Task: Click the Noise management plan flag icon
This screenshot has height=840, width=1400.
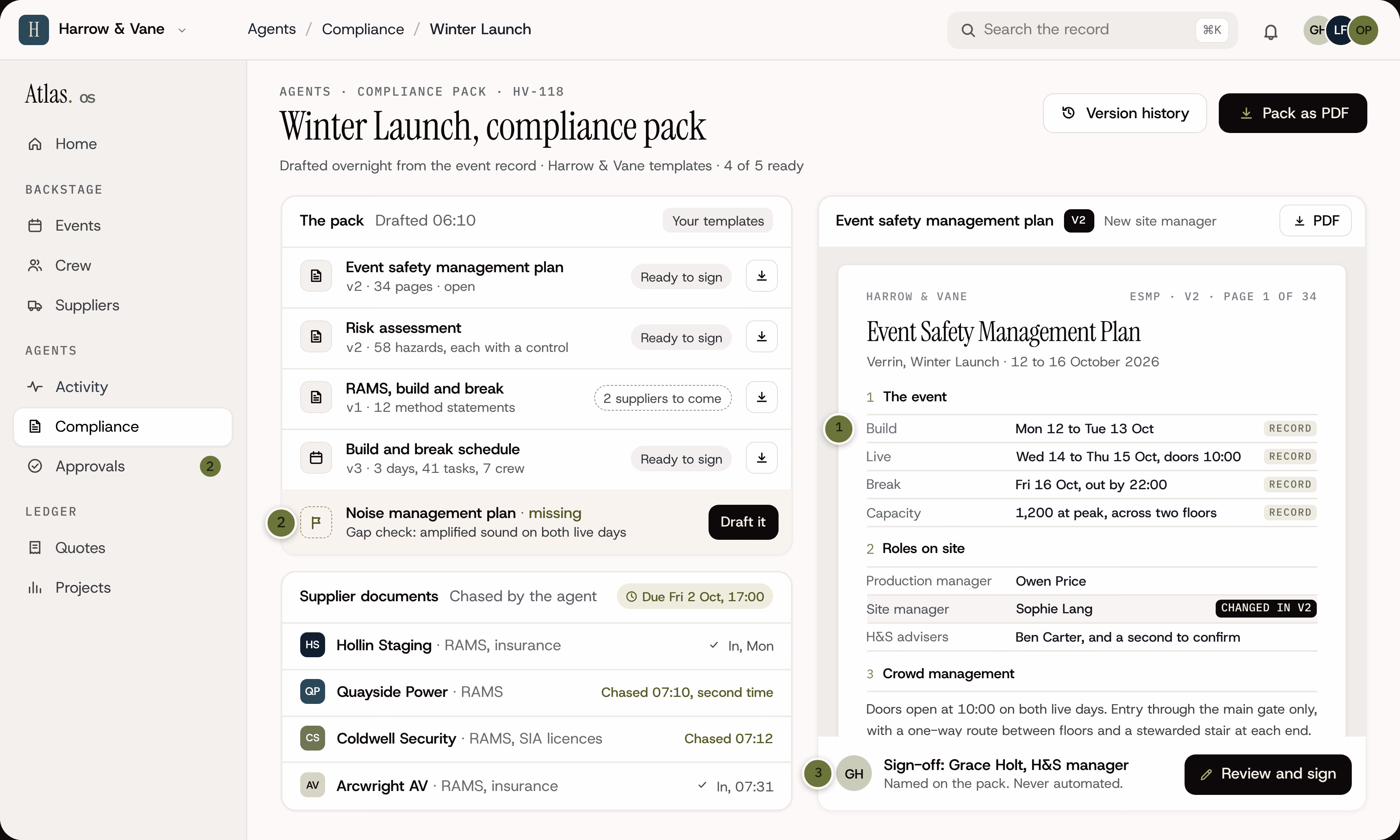Action: pos(316,522)
